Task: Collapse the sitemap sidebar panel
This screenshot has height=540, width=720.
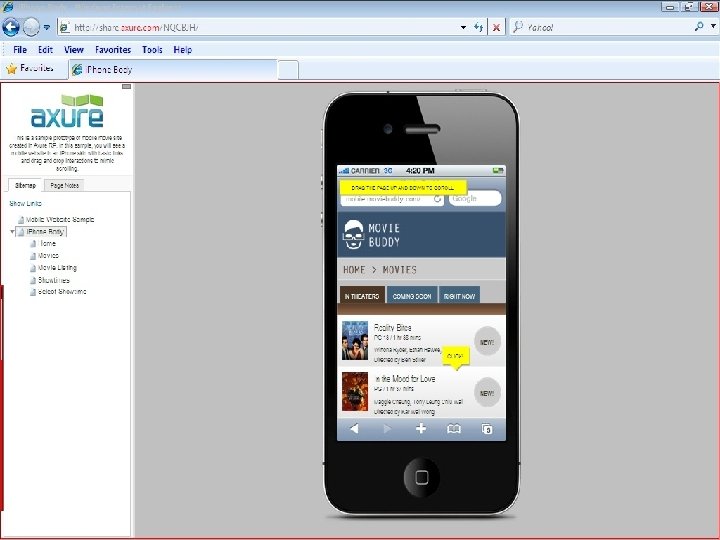Action: 127,86
